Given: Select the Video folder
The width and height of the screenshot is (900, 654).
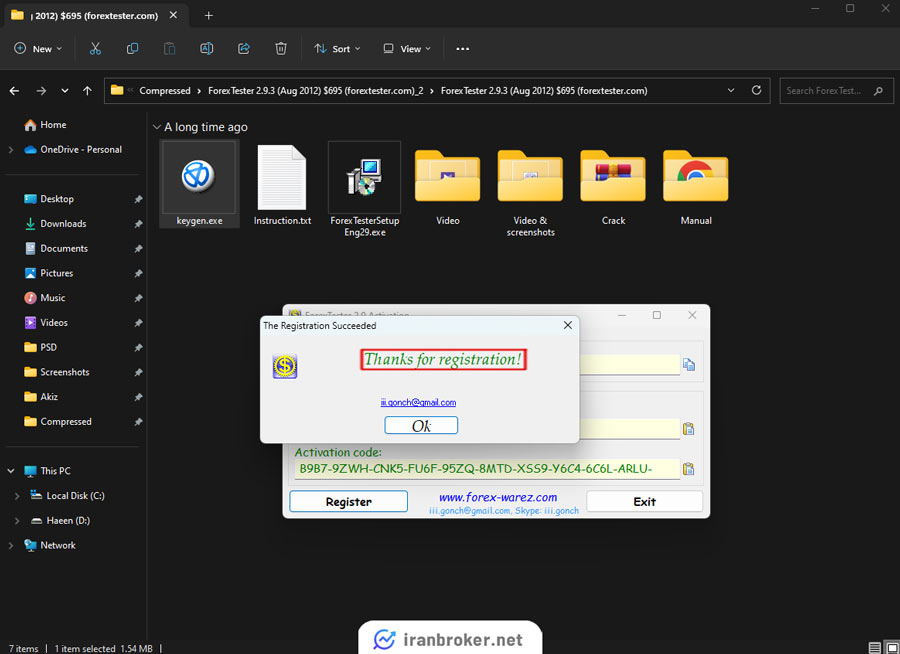Looking at the screenshot, I should (447, 187).
